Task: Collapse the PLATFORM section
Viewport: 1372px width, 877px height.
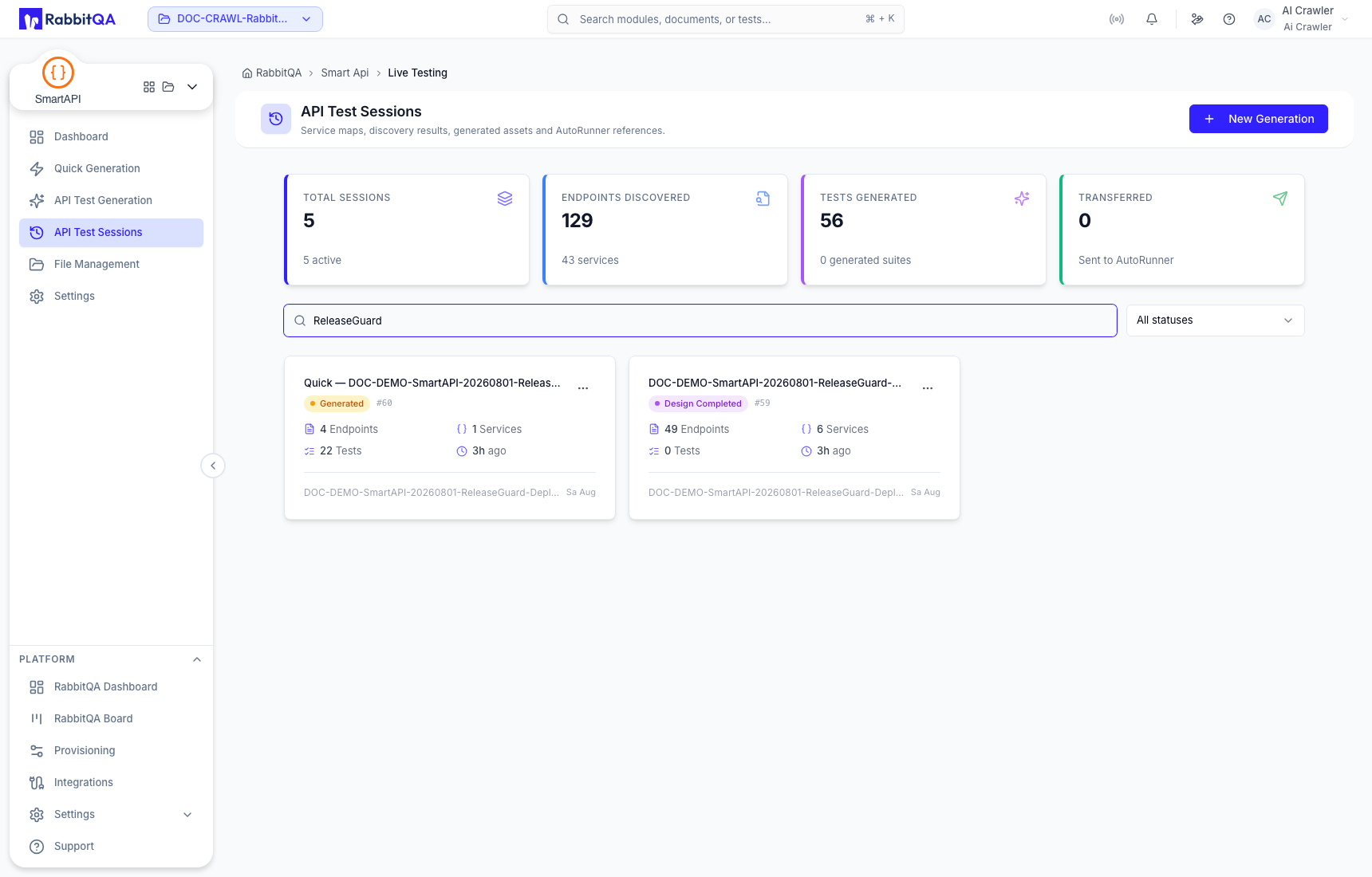Action: pyautogui.click(x=197, y=659)
